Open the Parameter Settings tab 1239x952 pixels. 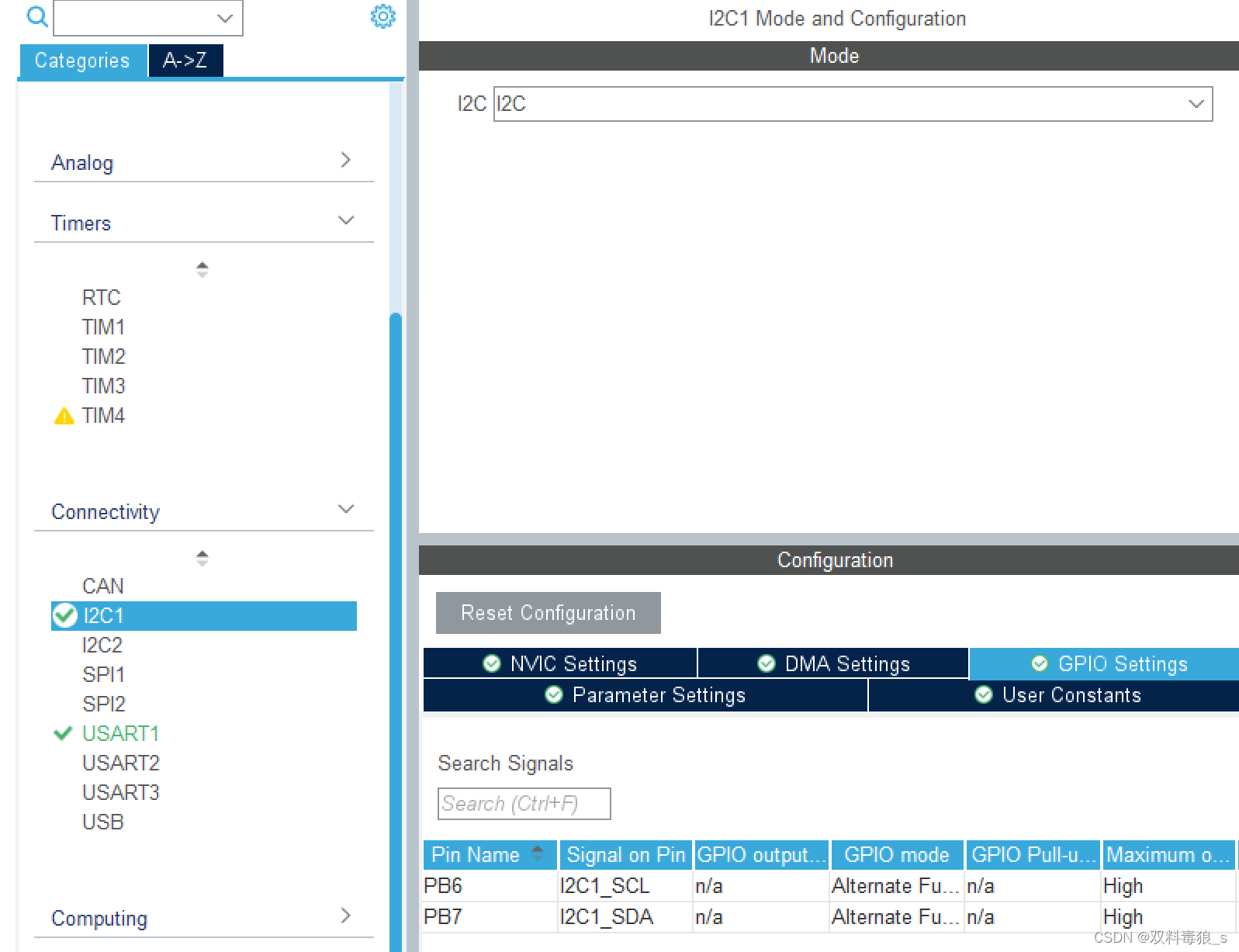645,695
